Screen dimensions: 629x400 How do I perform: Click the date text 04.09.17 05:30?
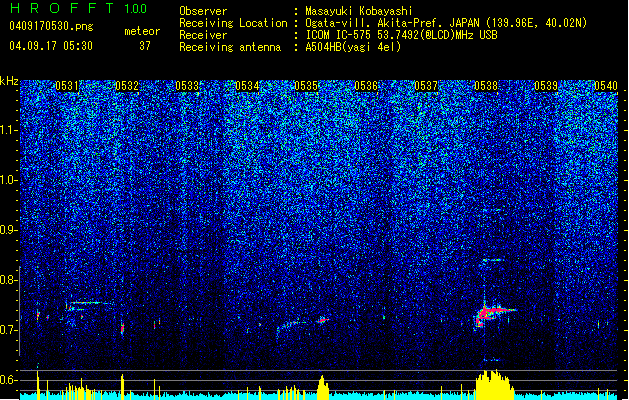51,46
